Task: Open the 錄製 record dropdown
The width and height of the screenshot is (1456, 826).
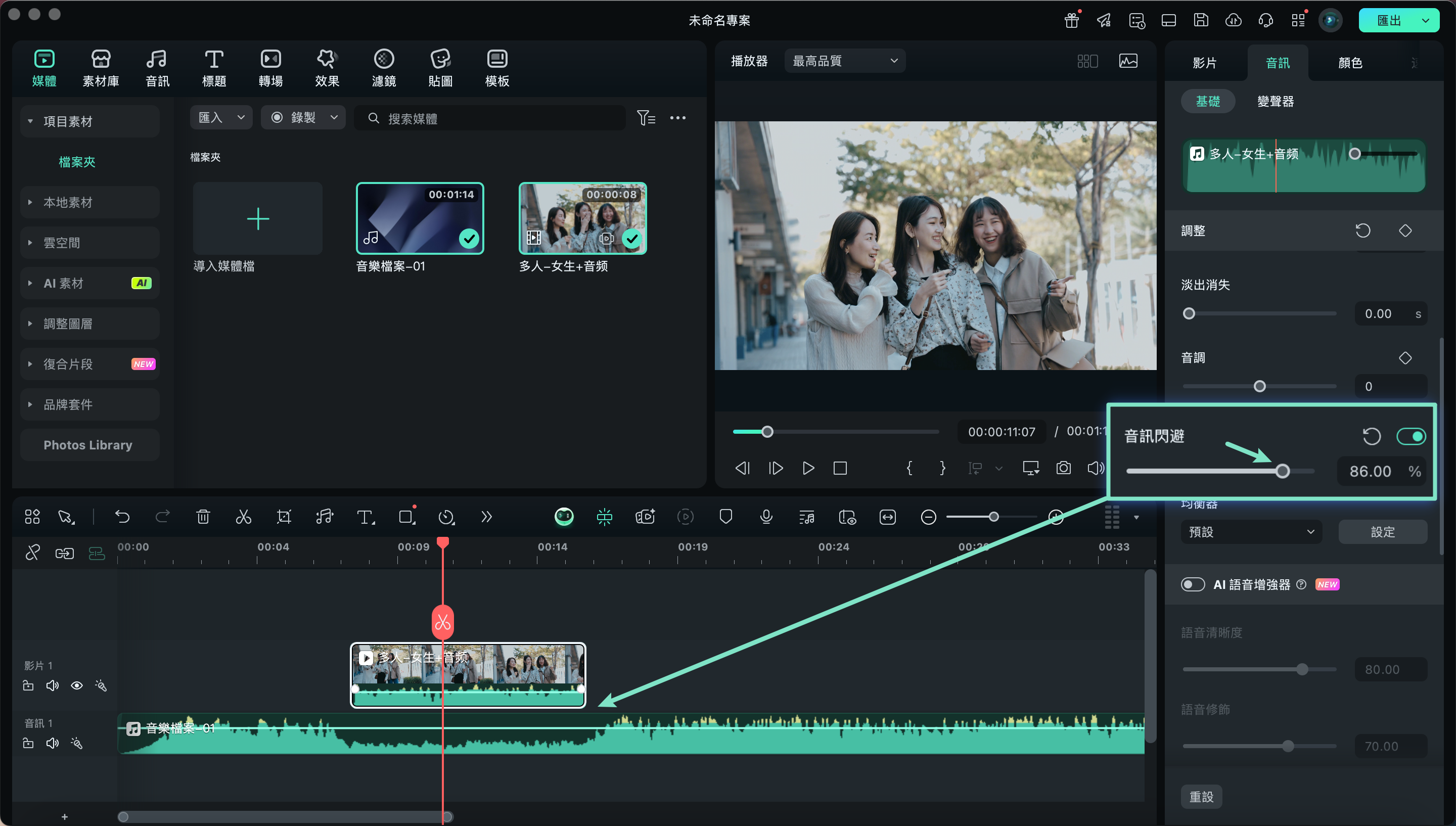Action: (303, 117)
